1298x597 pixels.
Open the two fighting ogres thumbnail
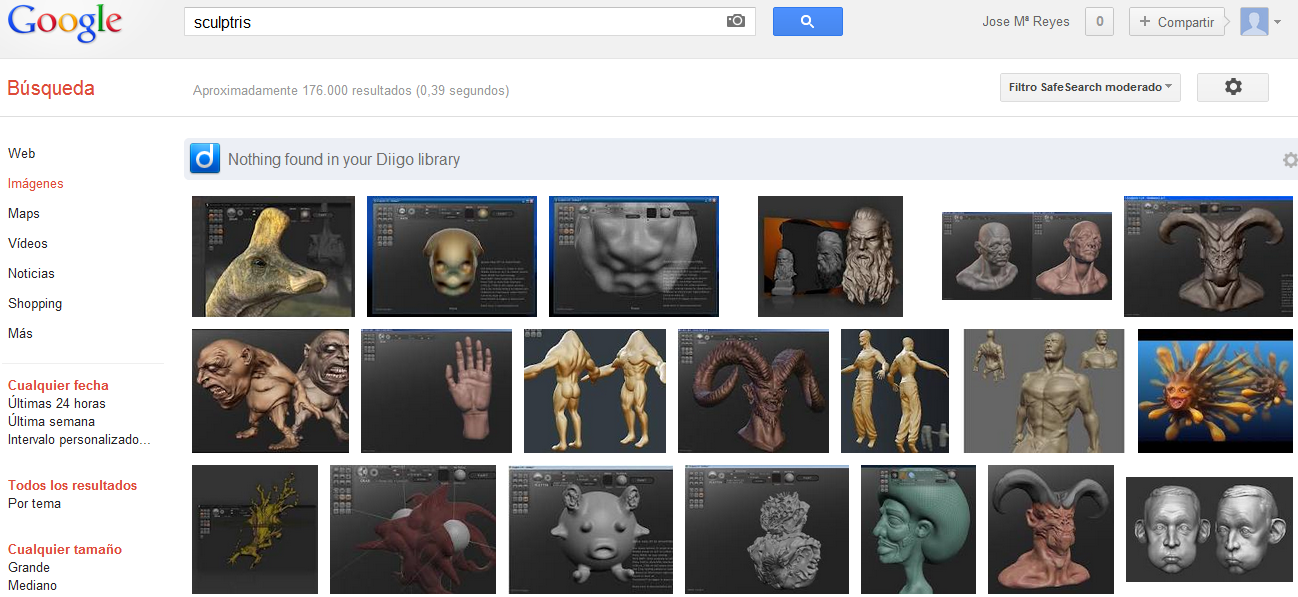point(270,391)
